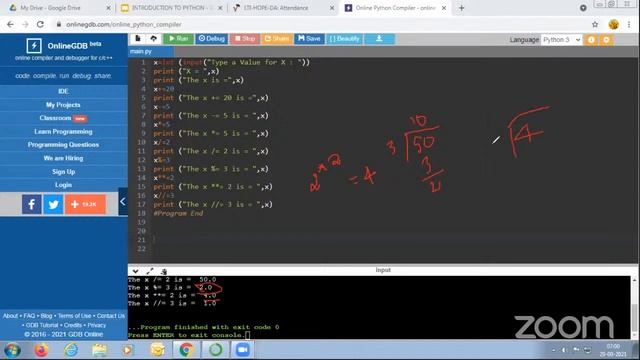Click the upload file icon in toolbar

[x=153, y=39]
